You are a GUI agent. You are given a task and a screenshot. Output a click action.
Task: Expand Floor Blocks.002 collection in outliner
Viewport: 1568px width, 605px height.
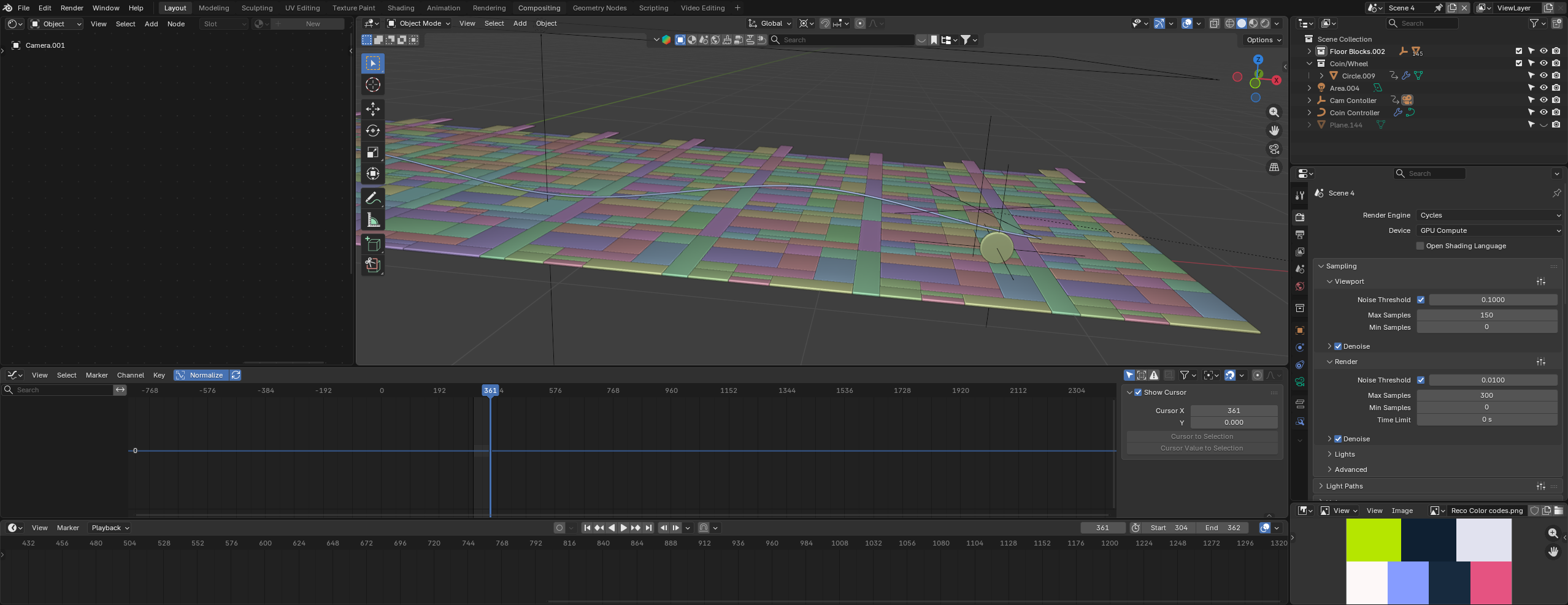1309,51
